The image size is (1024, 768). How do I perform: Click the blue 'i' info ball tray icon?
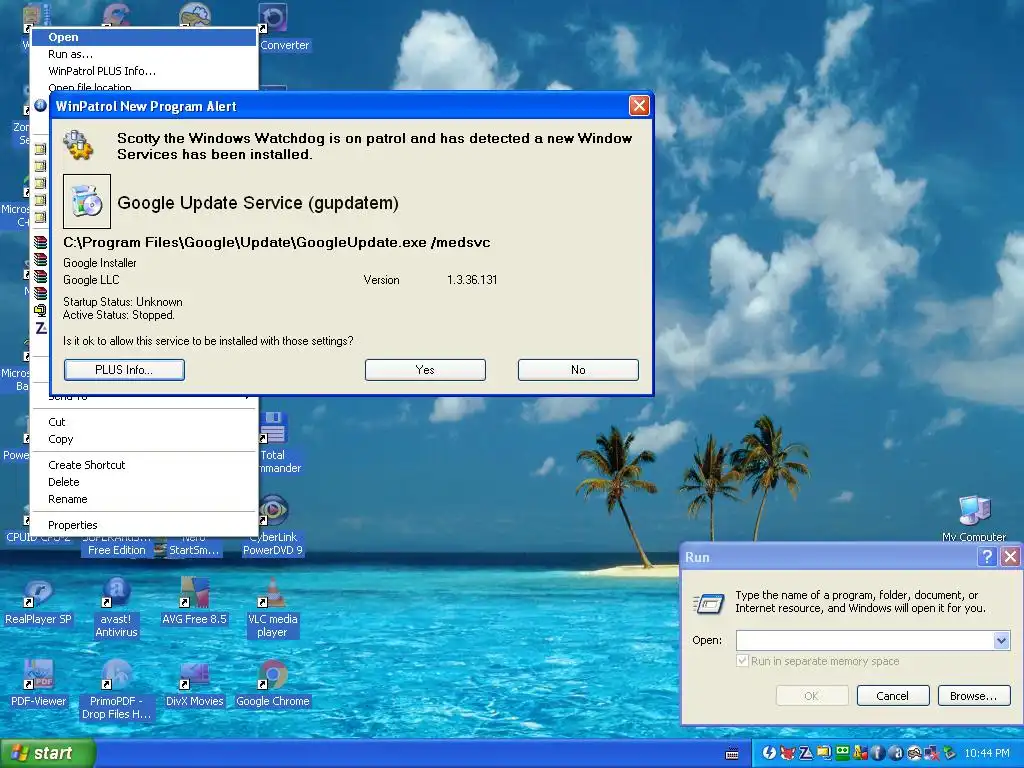(878, 753)
